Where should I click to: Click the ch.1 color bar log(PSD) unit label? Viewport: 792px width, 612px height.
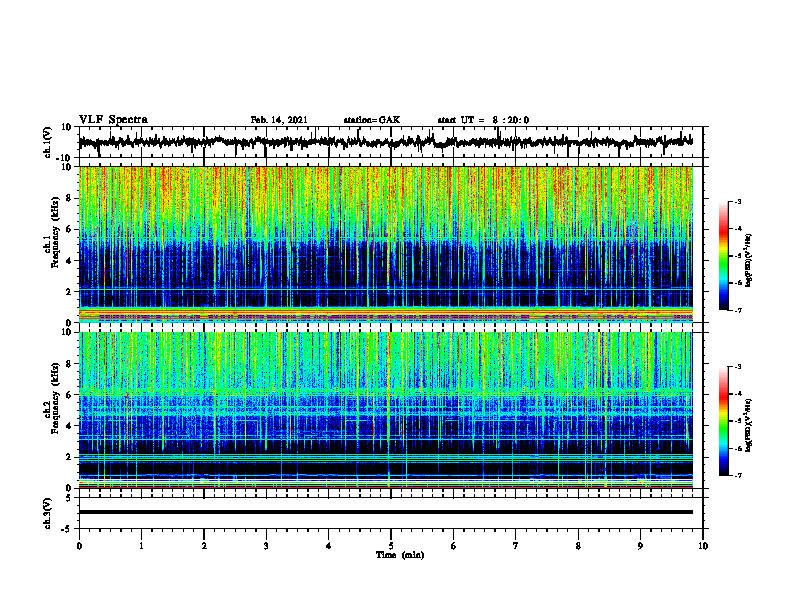pos(749,260)
